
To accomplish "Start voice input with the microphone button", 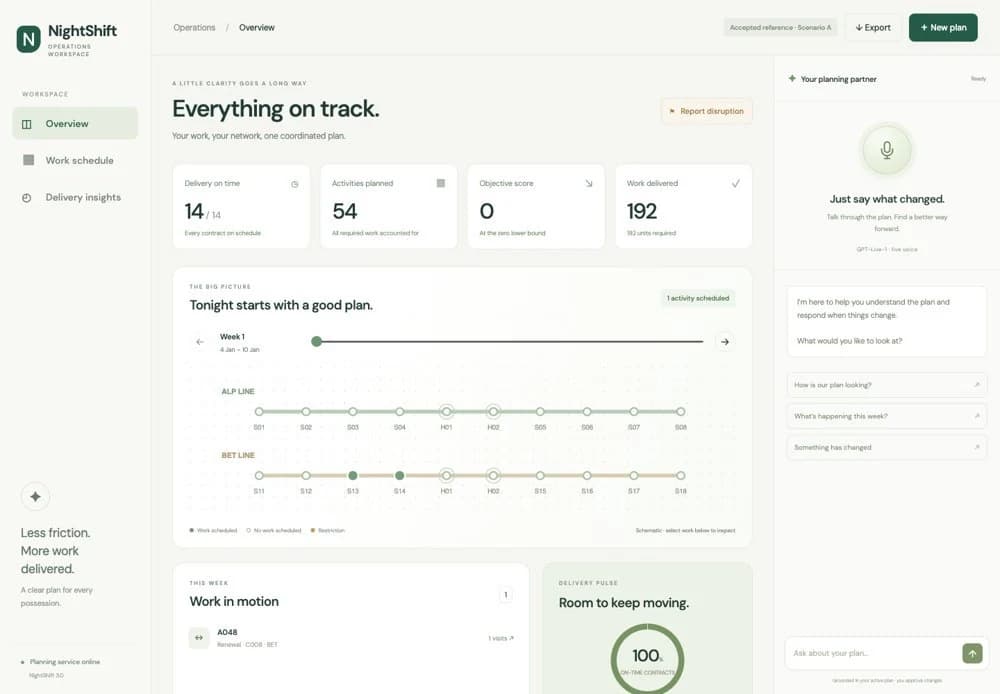I will (886, 150).
